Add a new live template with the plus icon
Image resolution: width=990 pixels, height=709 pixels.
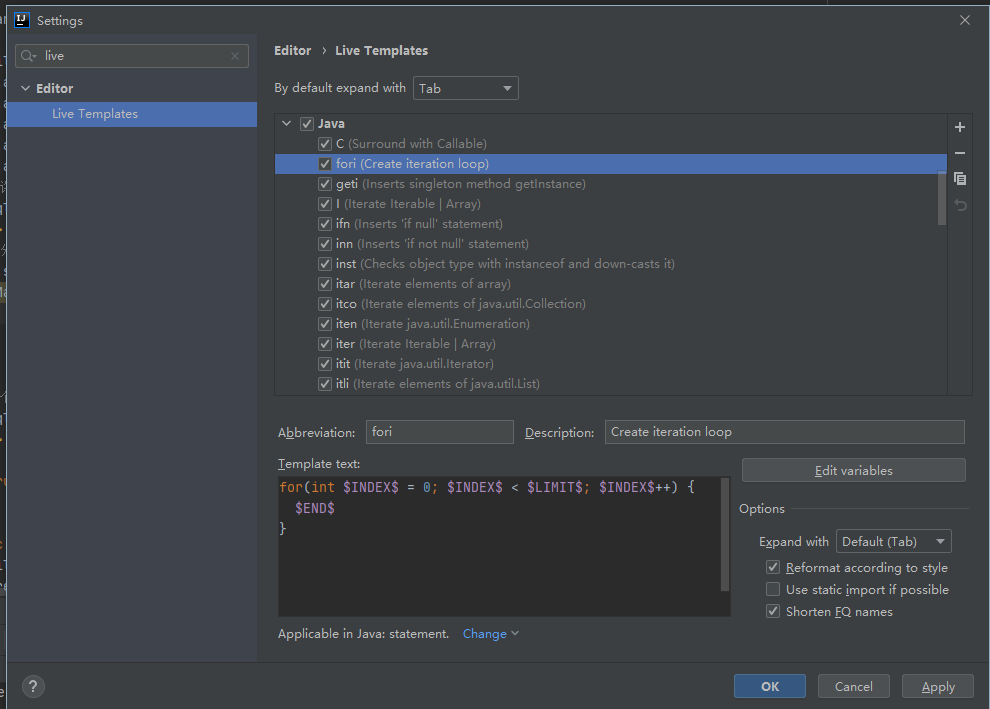click(960, 127)
